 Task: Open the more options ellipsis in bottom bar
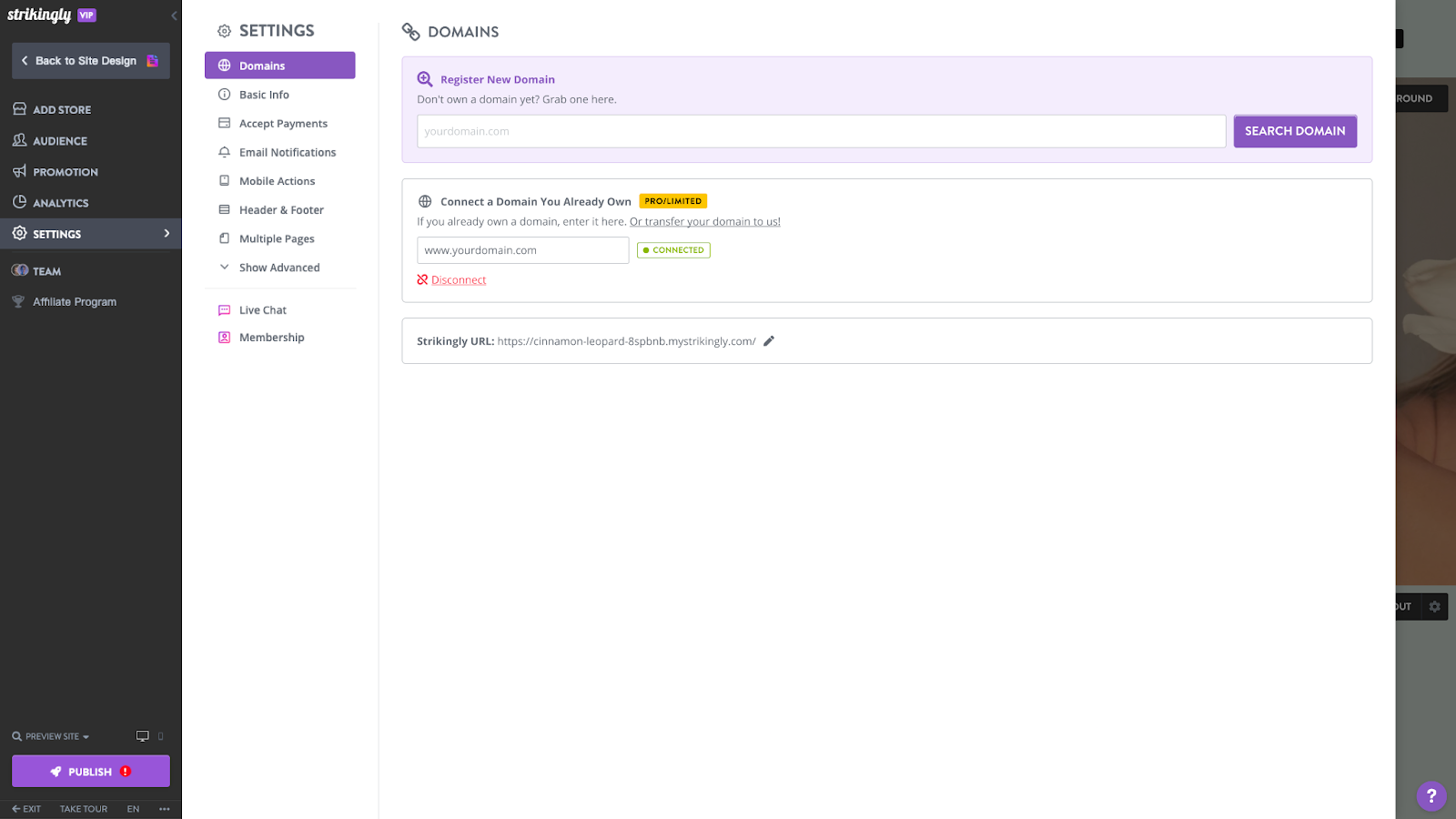click(x=165, y=809)
